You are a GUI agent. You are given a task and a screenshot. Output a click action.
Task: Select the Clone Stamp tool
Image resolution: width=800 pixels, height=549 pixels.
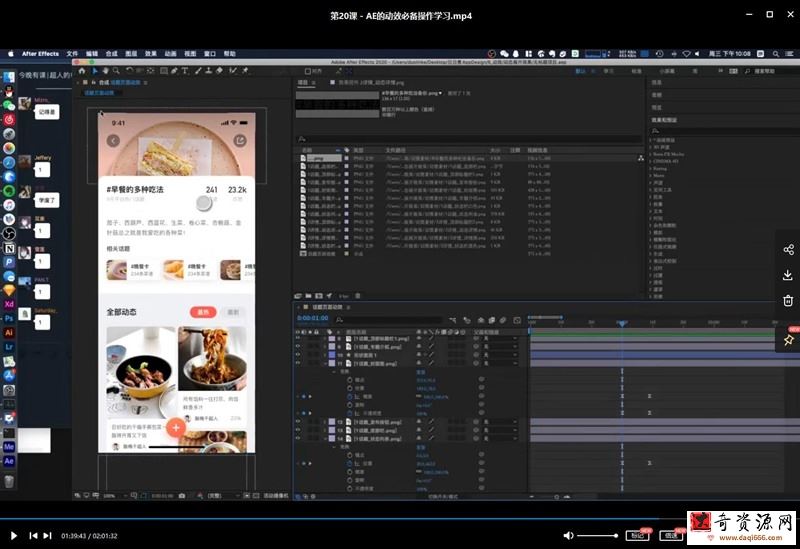(209, 71)
